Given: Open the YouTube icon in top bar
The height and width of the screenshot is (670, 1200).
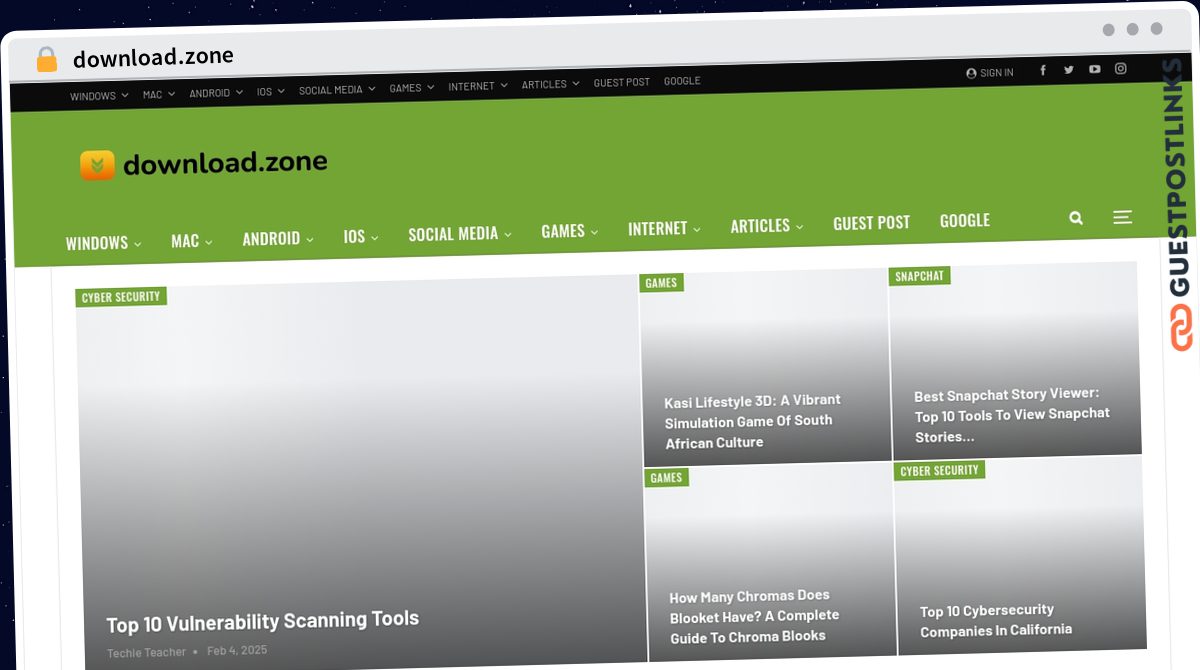Looking at the screenshot, I should (x=1095, y=69).
